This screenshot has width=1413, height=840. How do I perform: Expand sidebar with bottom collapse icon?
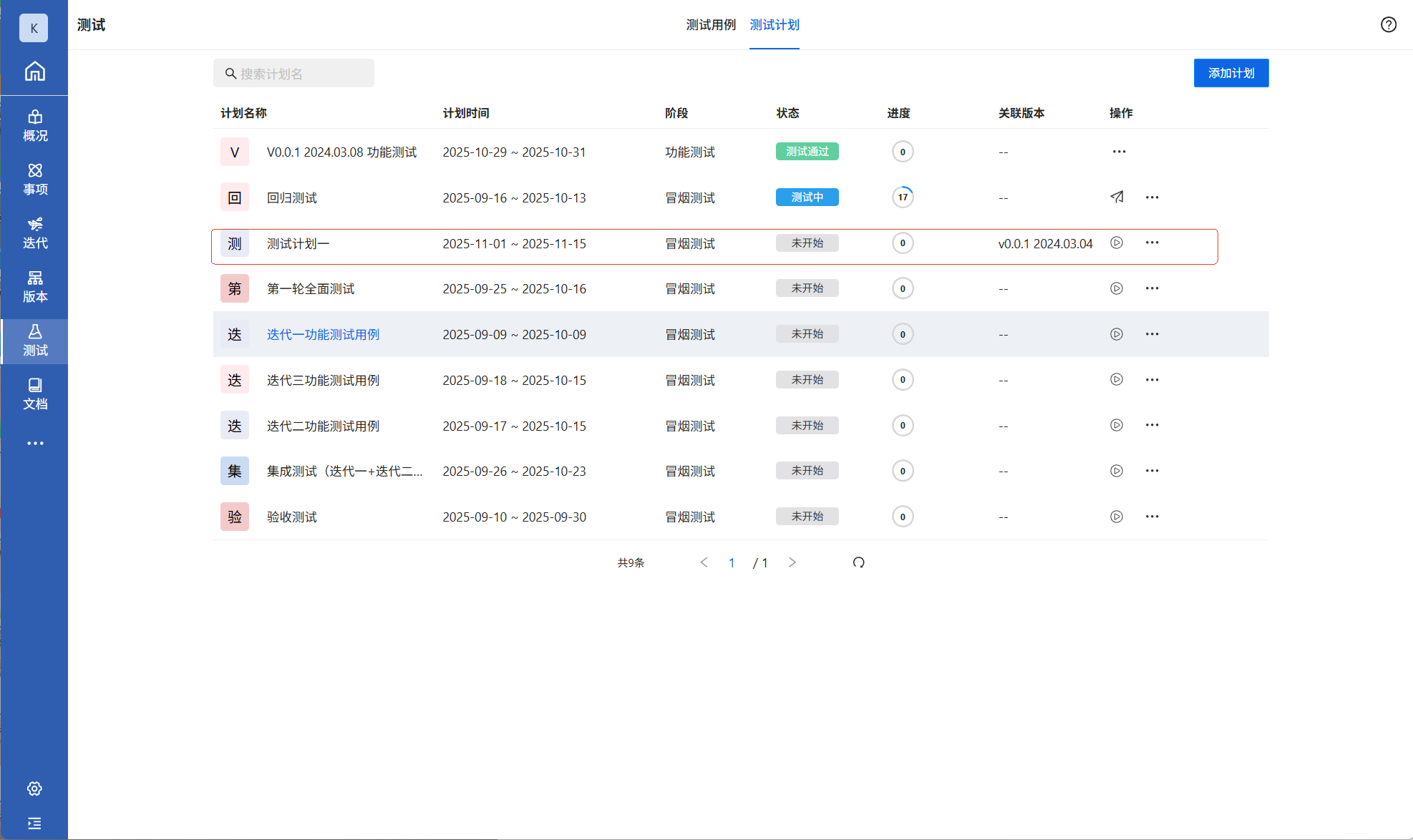(x=34, y=823)
